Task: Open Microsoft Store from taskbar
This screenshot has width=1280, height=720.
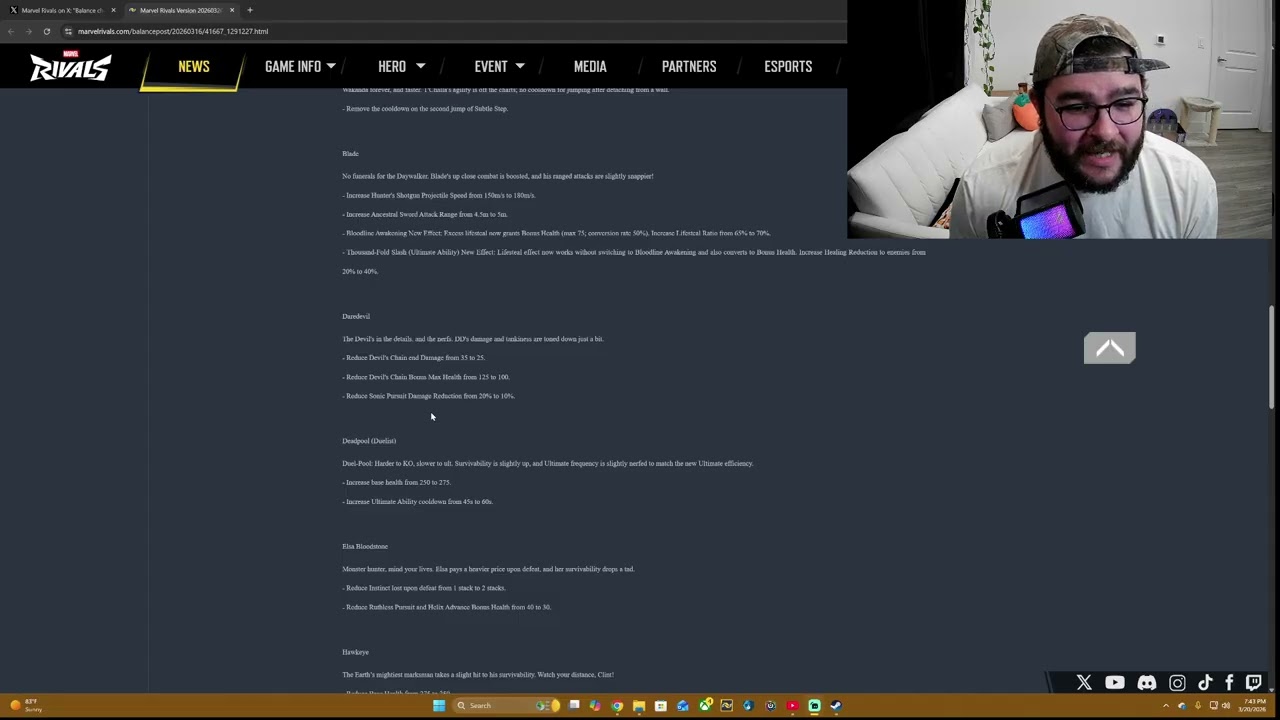Action: [x=661, y=706]
